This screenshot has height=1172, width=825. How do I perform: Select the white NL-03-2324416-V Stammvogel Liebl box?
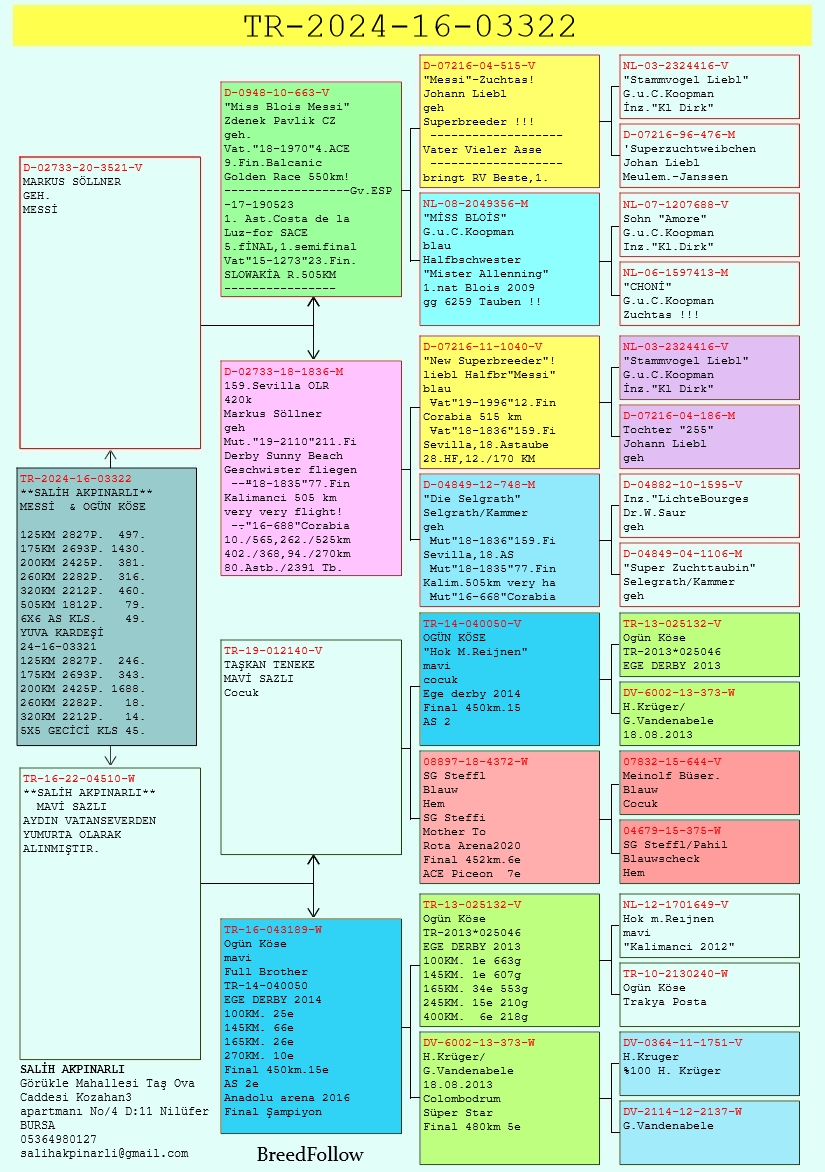[x=710, y=87]
